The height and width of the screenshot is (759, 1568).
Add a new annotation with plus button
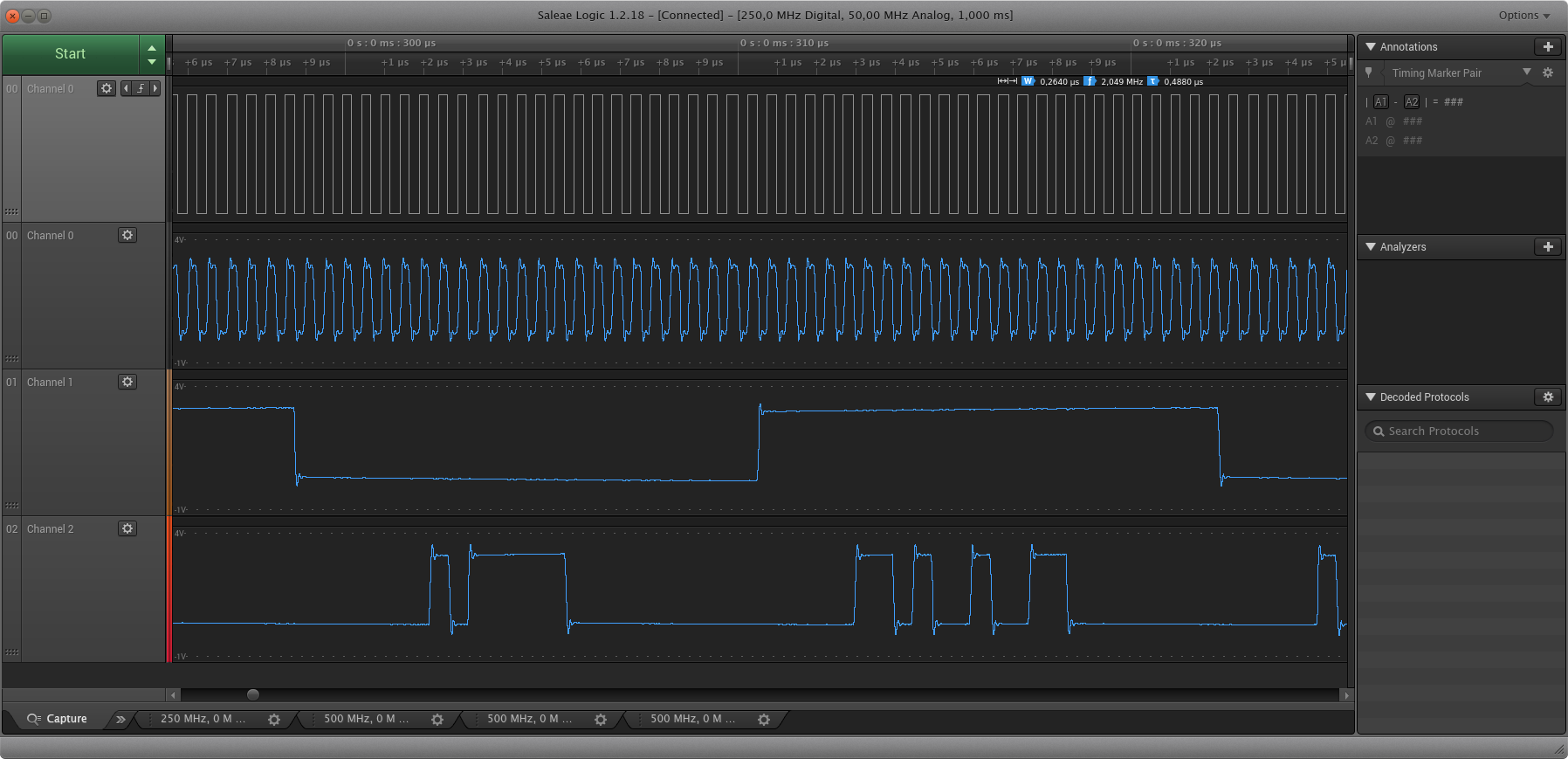coord(1548,47)
